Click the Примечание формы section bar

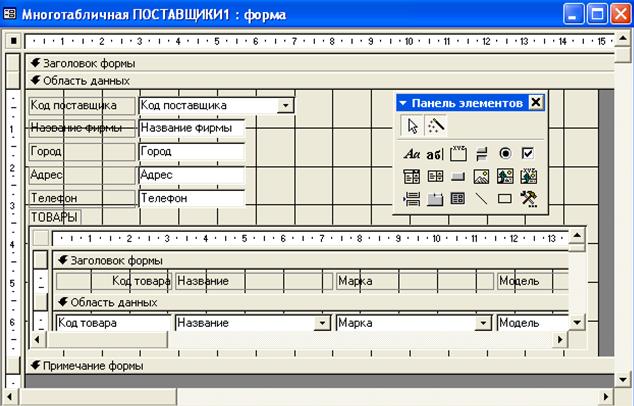coord(300,365)
